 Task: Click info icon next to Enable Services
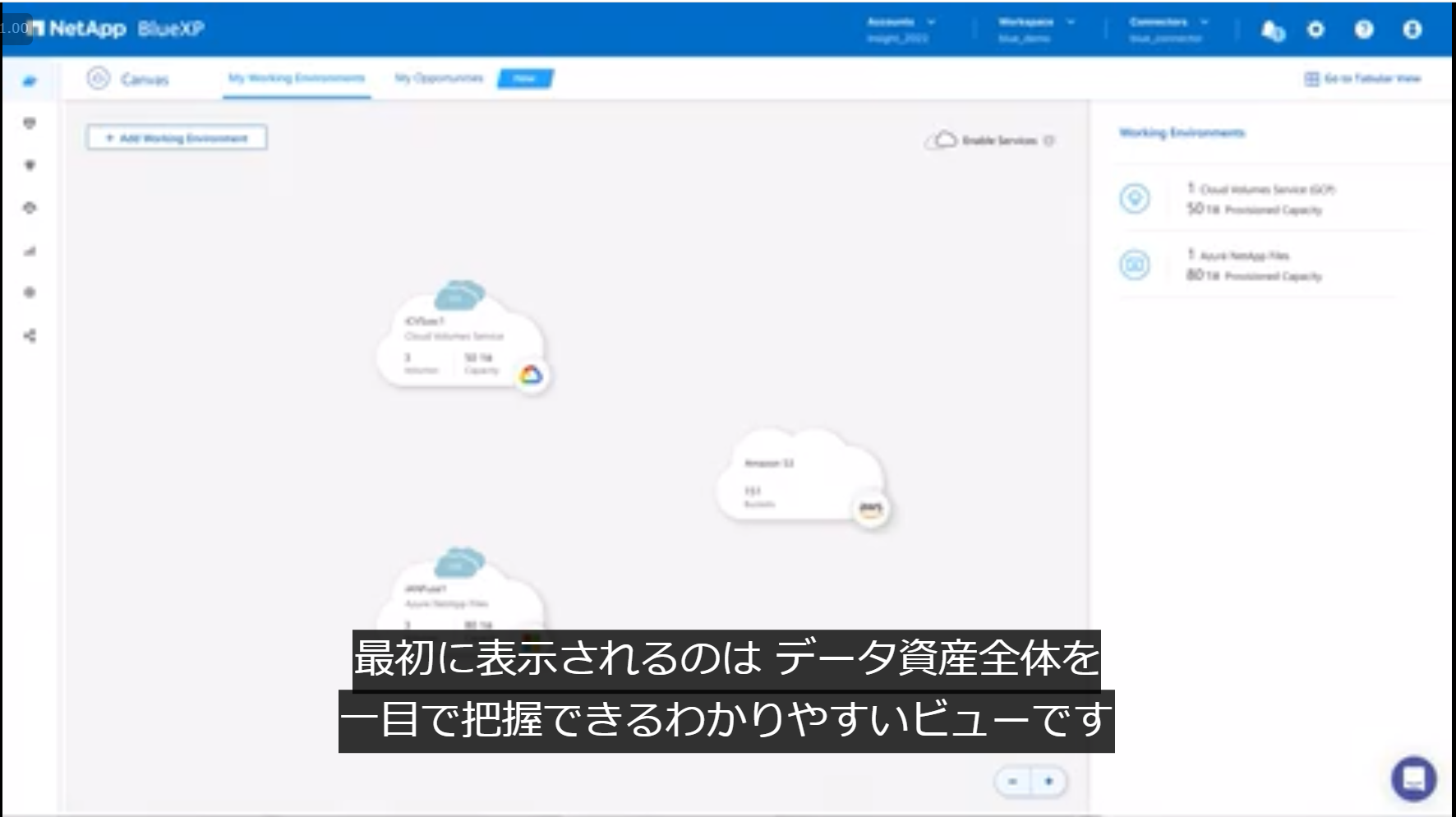1049,141
